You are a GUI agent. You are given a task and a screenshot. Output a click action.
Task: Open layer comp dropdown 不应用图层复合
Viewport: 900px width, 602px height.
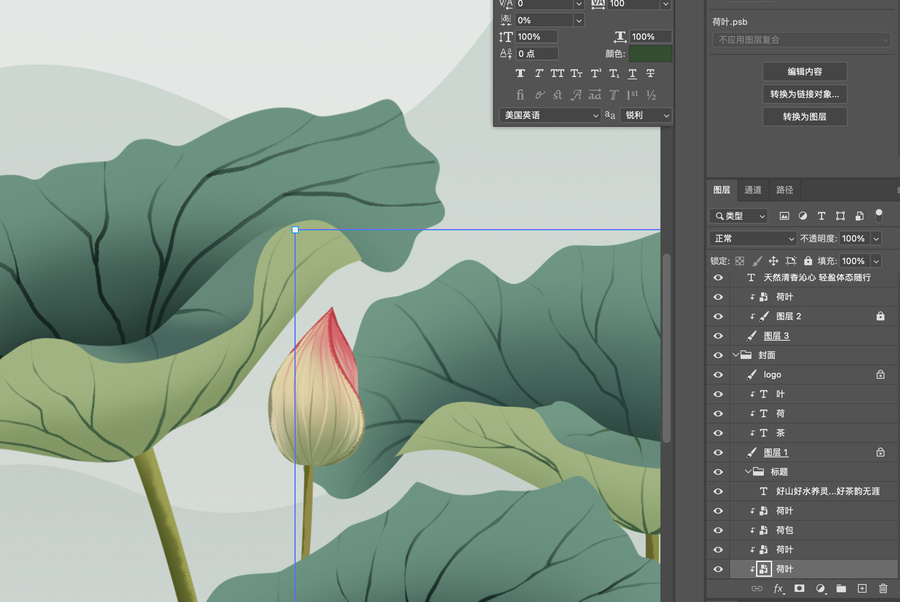[x=801, y=40]
